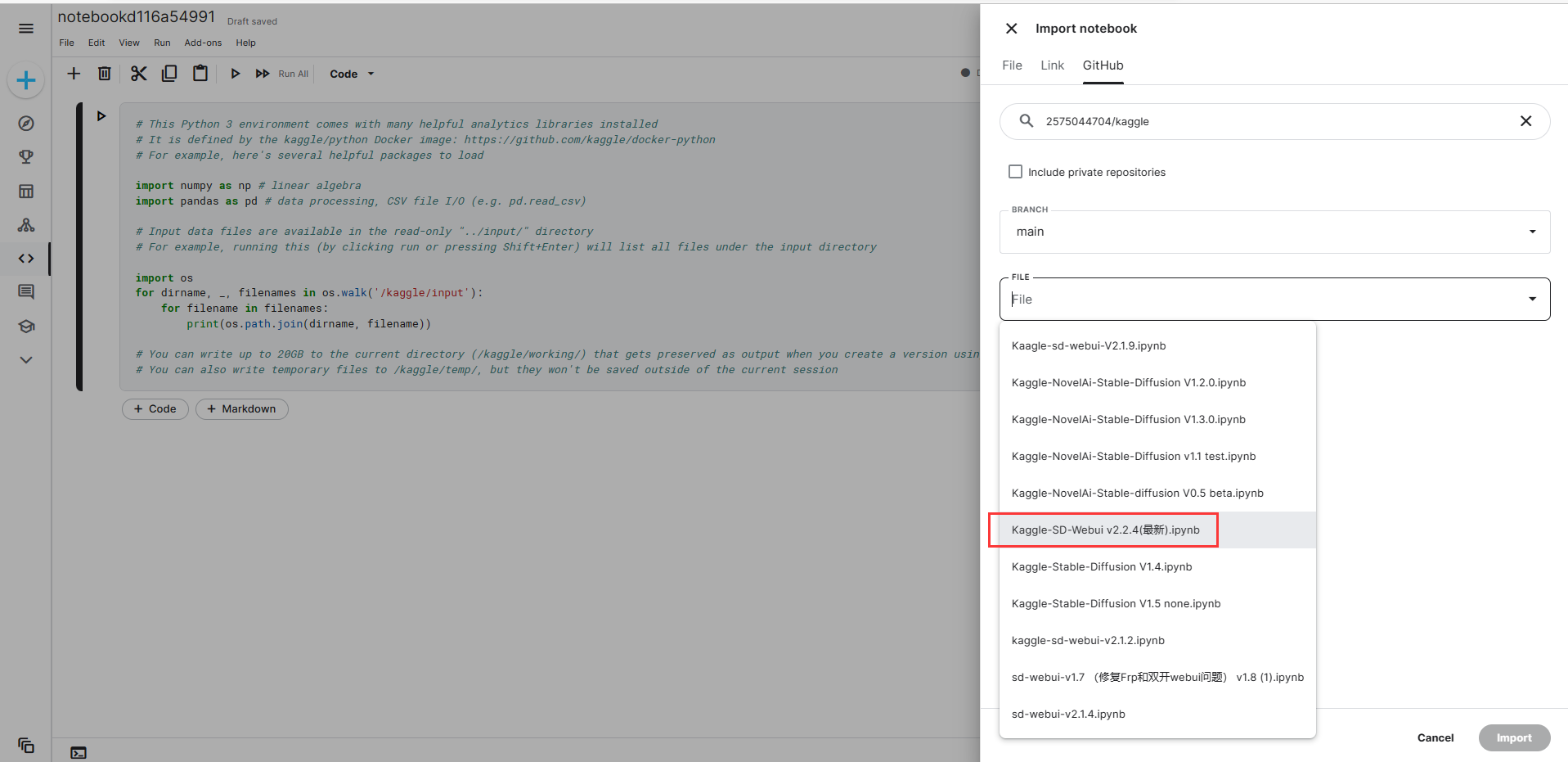Add a Code cell below
Screen dimensions: 1568x762
[155, 409]
